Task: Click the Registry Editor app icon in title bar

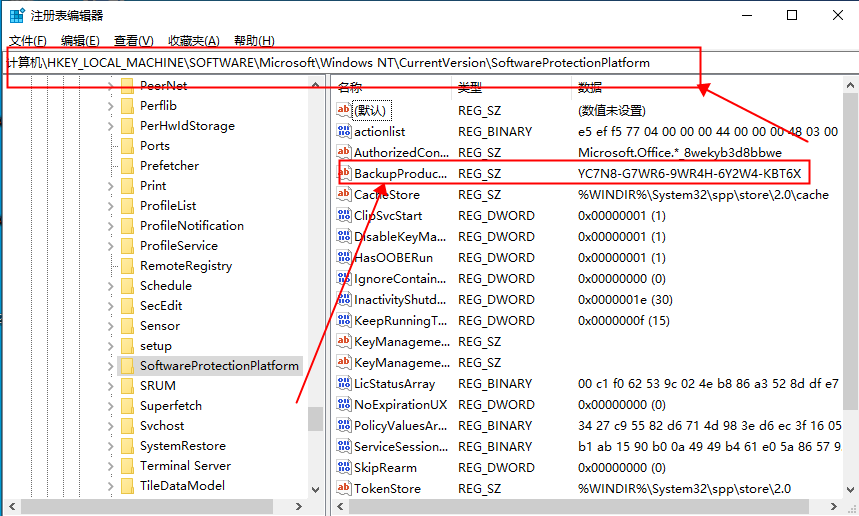Action: [17, 15]
